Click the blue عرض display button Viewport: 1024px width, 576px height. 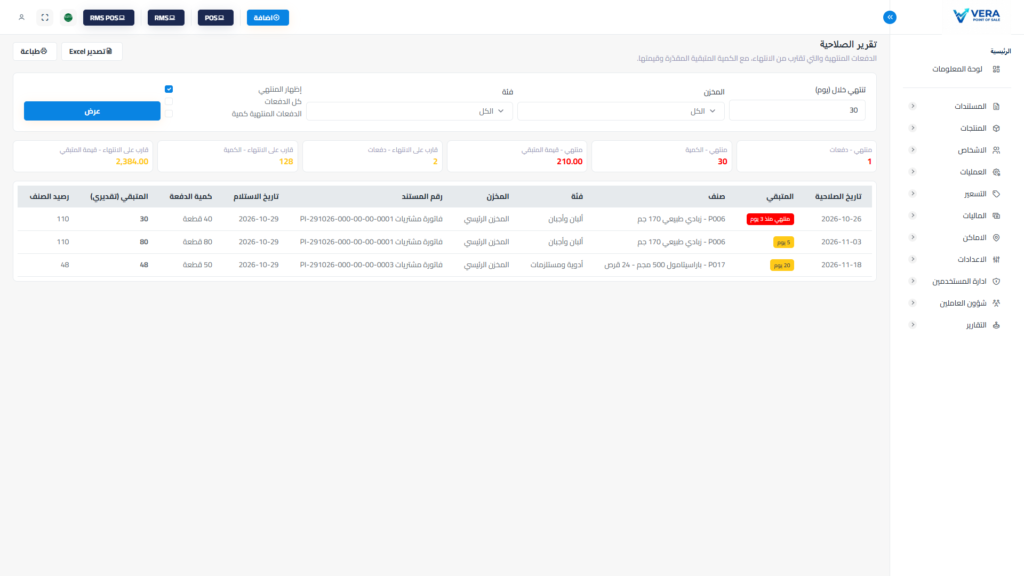(92, 111)
